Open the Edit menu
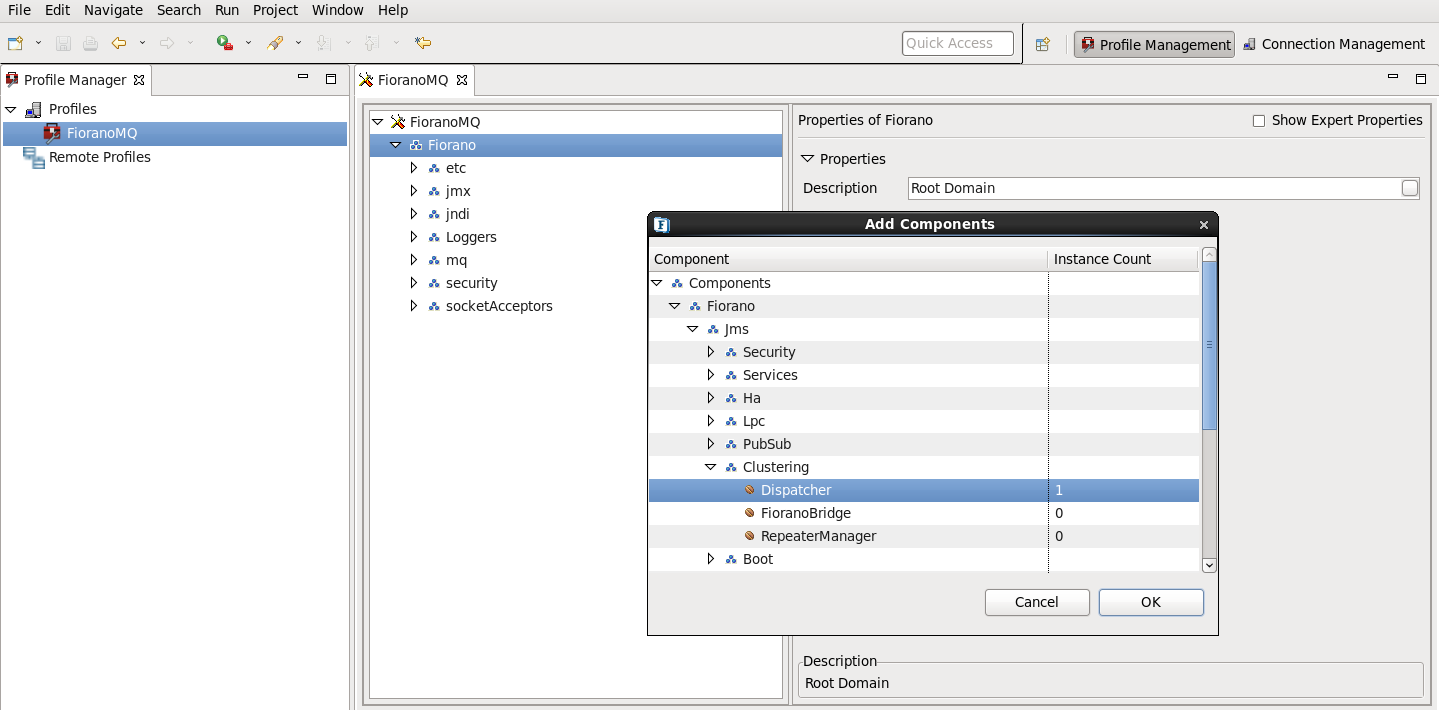This screenshot has height=710, width=1439. (x=57, y=10)
